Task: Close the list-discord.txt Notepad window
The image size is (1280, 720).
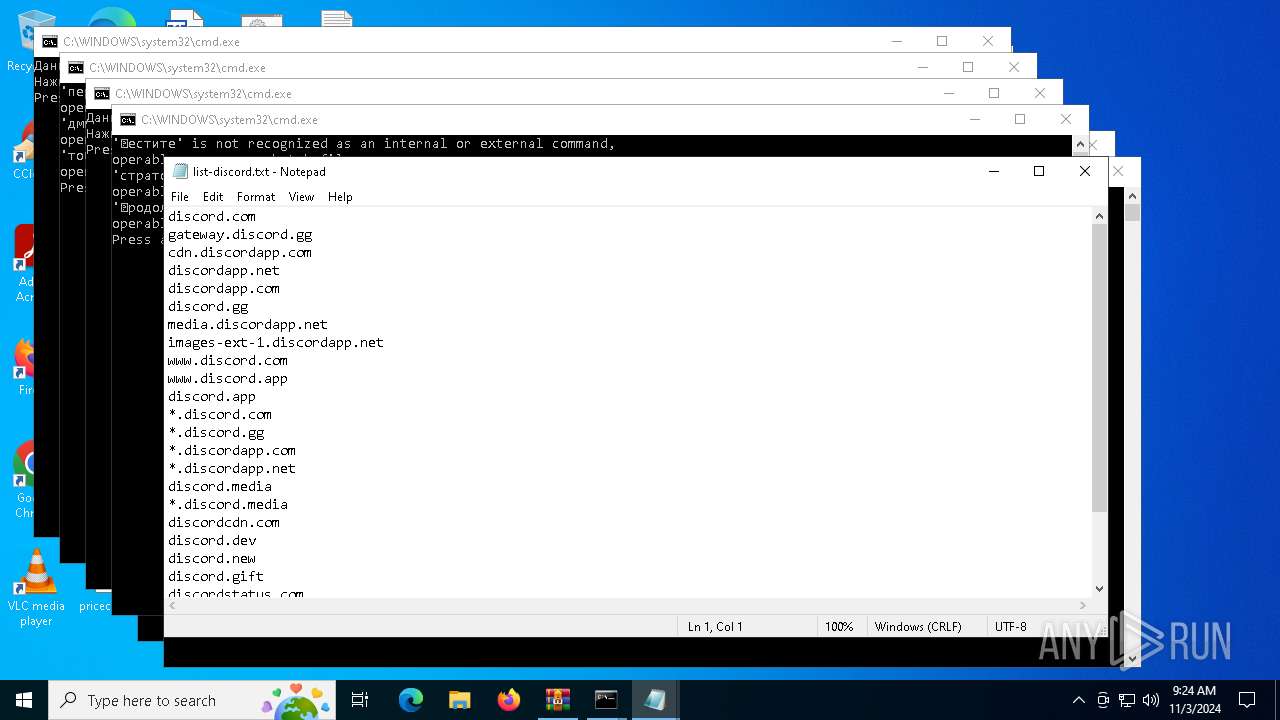Action: [1085, 171]
